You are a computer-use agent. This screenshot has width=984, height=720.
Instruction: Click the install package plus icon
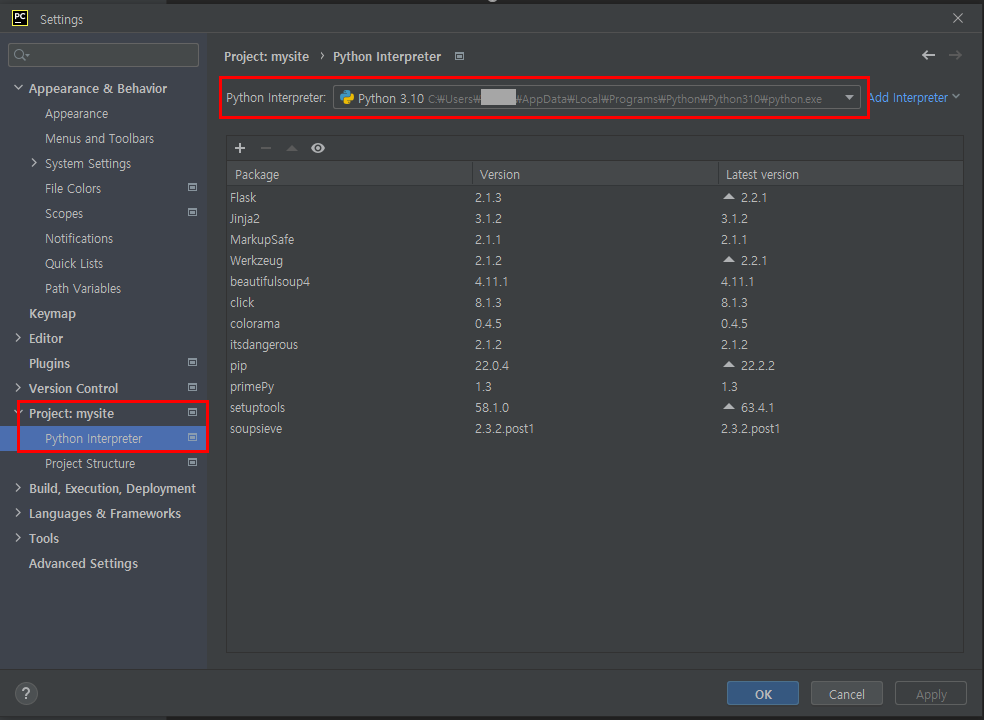coord(240,148)
